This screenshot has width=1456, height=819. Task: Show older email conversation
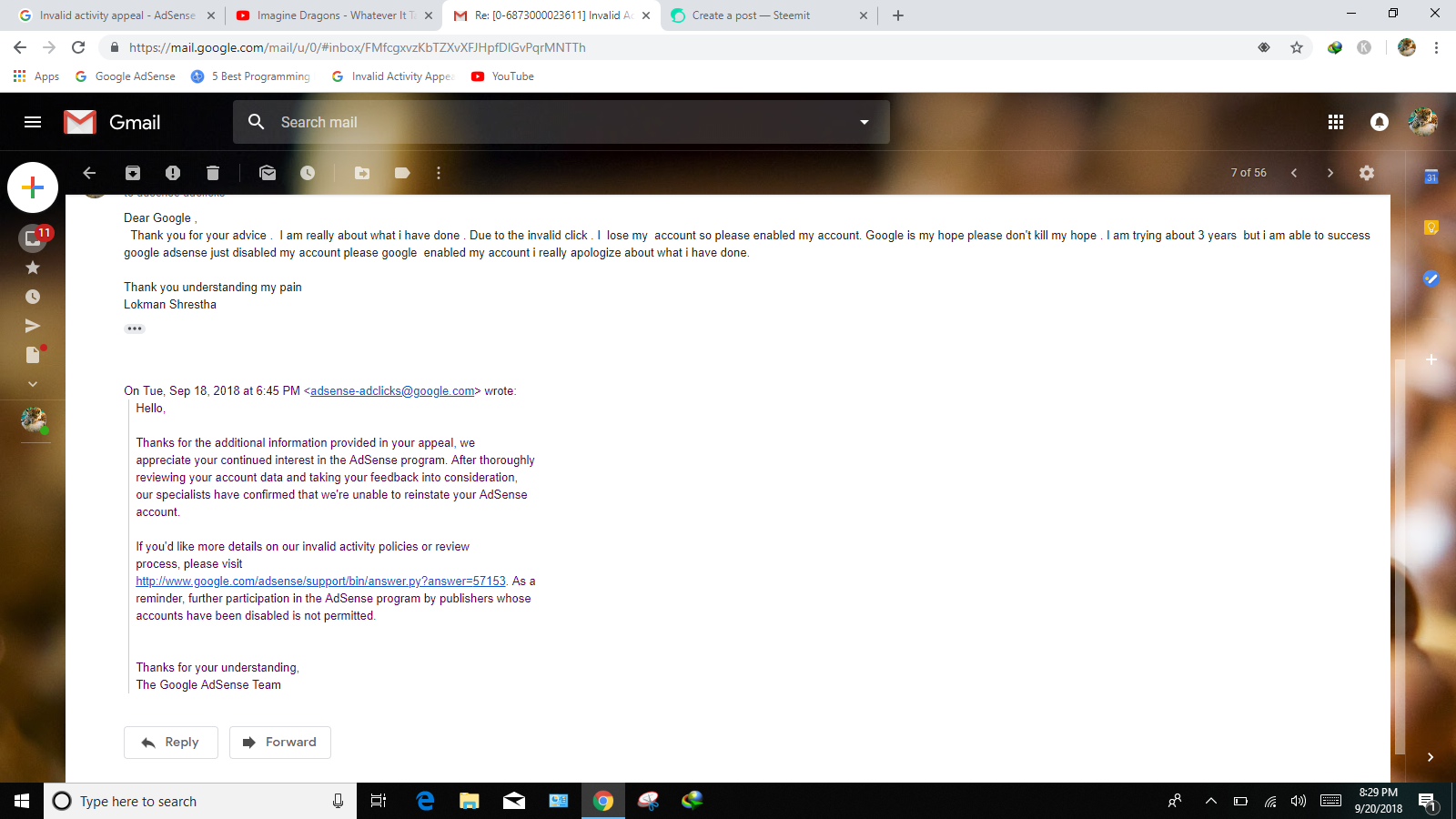pos(1330,173)
